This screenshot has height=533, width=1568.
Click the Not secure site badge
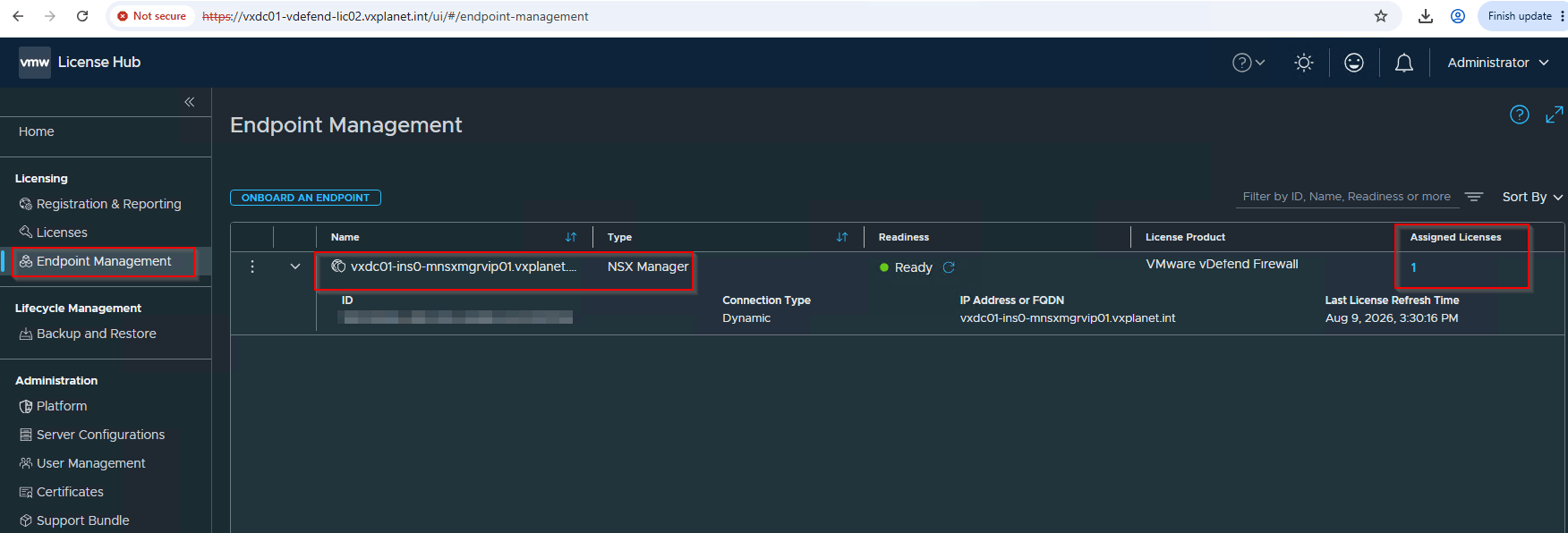[152, 16]
